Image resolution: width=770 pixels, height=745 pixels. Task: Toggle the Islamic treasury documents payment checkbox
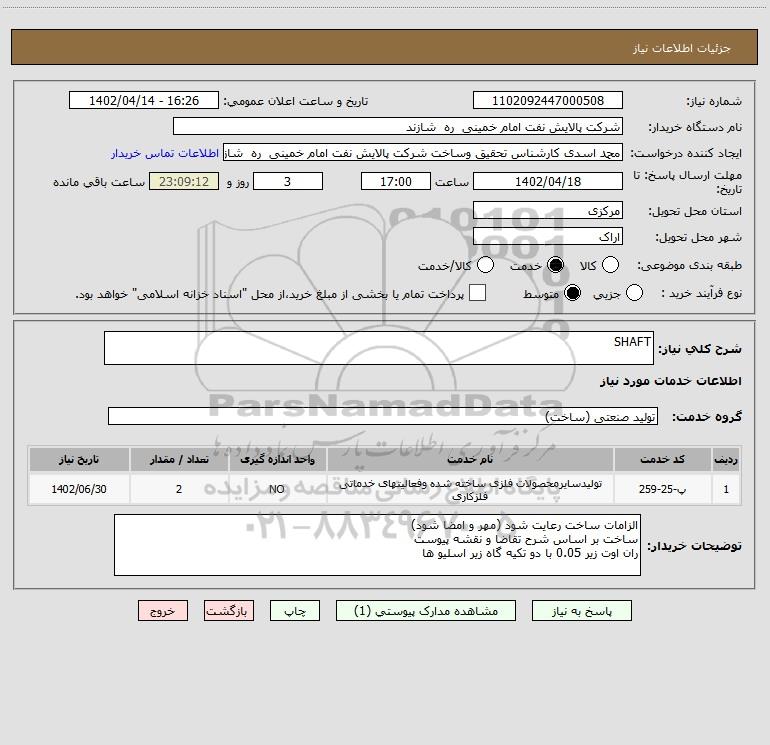477,293
